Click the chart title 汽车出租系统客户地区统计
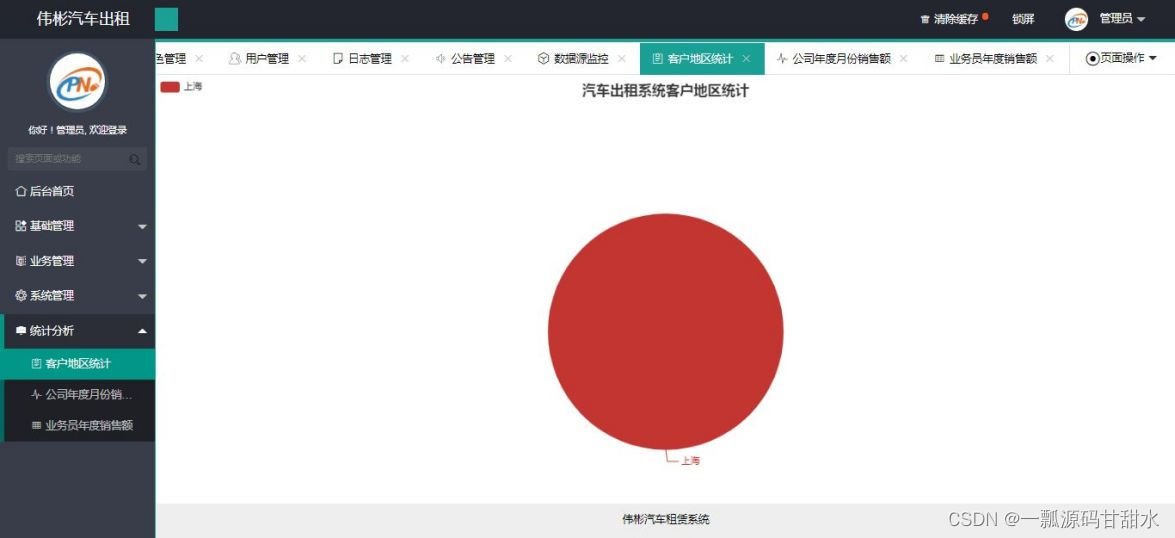The image size is (1175, 538). coord(665,91)
